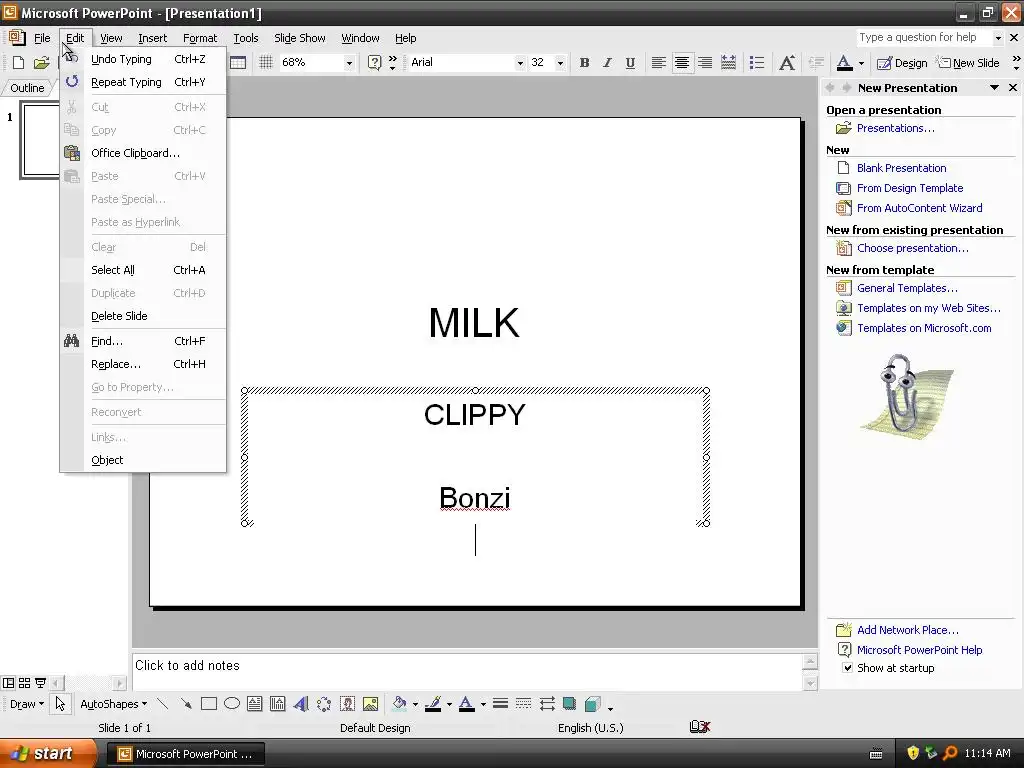Viewport: 1024px width, 768px height.
Task: Click the Line Color brush swatch
Action: [433, 703]
